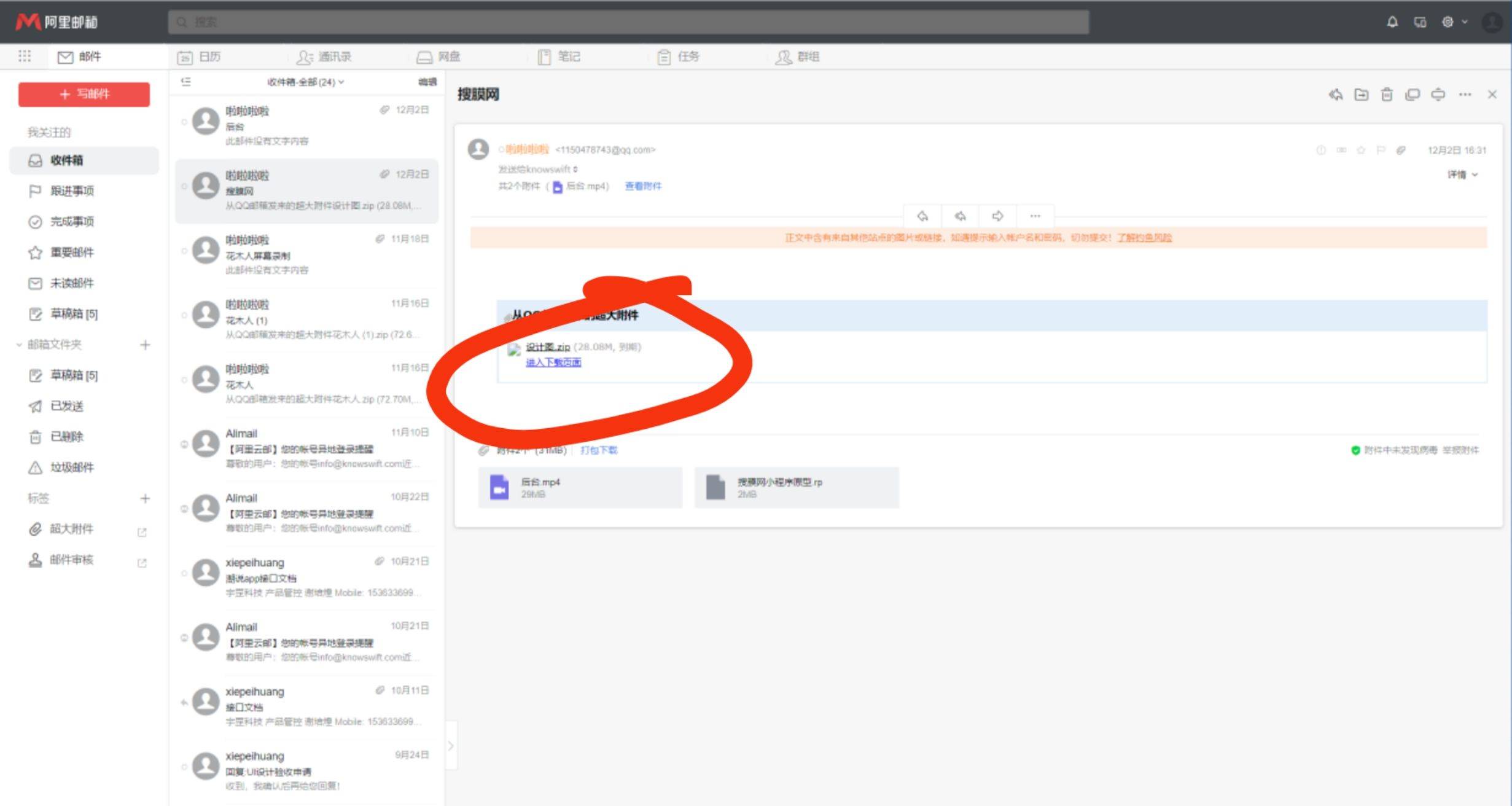Open 邮件审核 in sidebar
The image size is (1512, 806).
[72, 560]
